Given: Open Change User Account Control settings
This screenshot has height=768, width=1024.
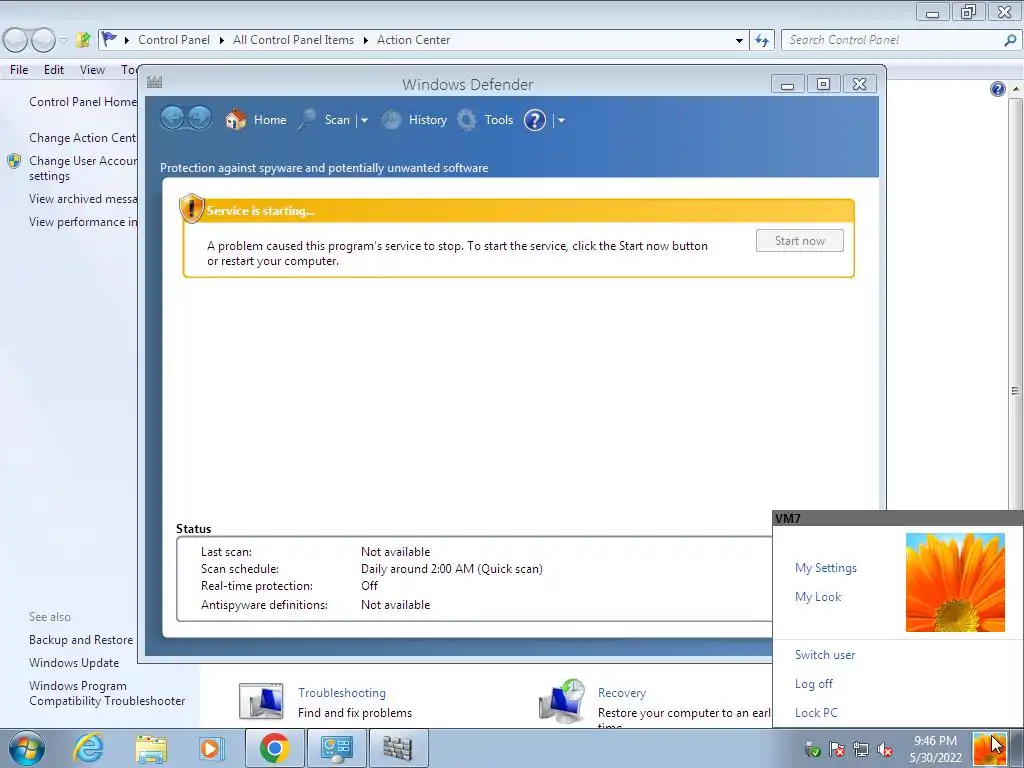Looking at the screenshot, I should [83, 168].
